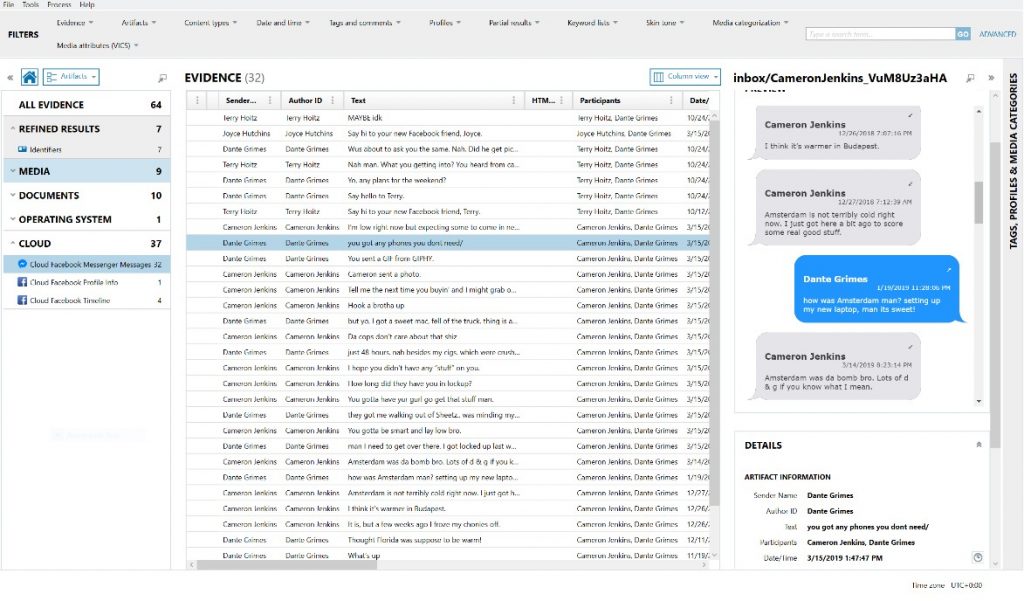Open the Skin tone filter
This screenshot has width=1024, height=601.
[x=665, y=23]
